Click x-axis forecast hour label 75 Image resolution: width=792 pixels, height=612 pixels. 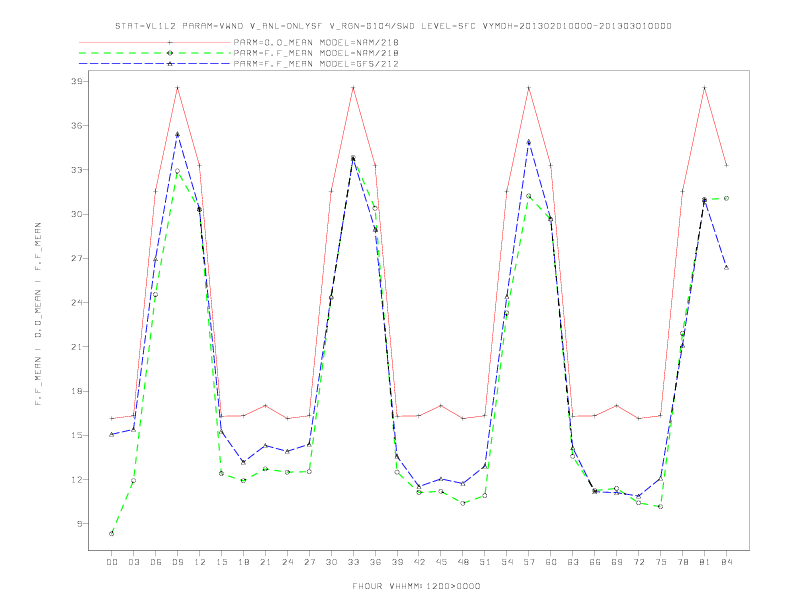point(661,562)
